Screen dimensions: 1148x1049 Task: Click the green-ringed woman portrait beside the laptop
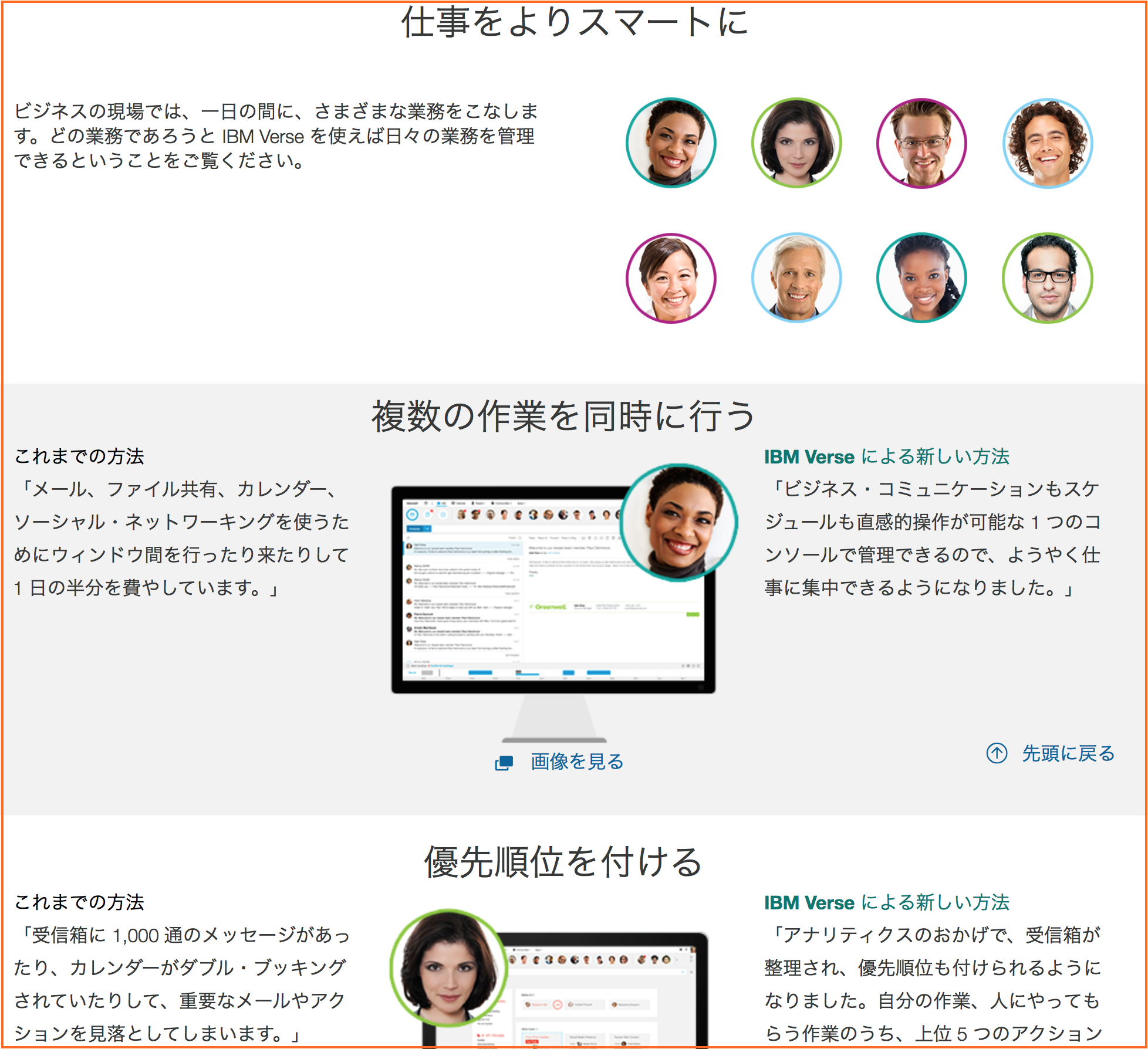(449, 969)
